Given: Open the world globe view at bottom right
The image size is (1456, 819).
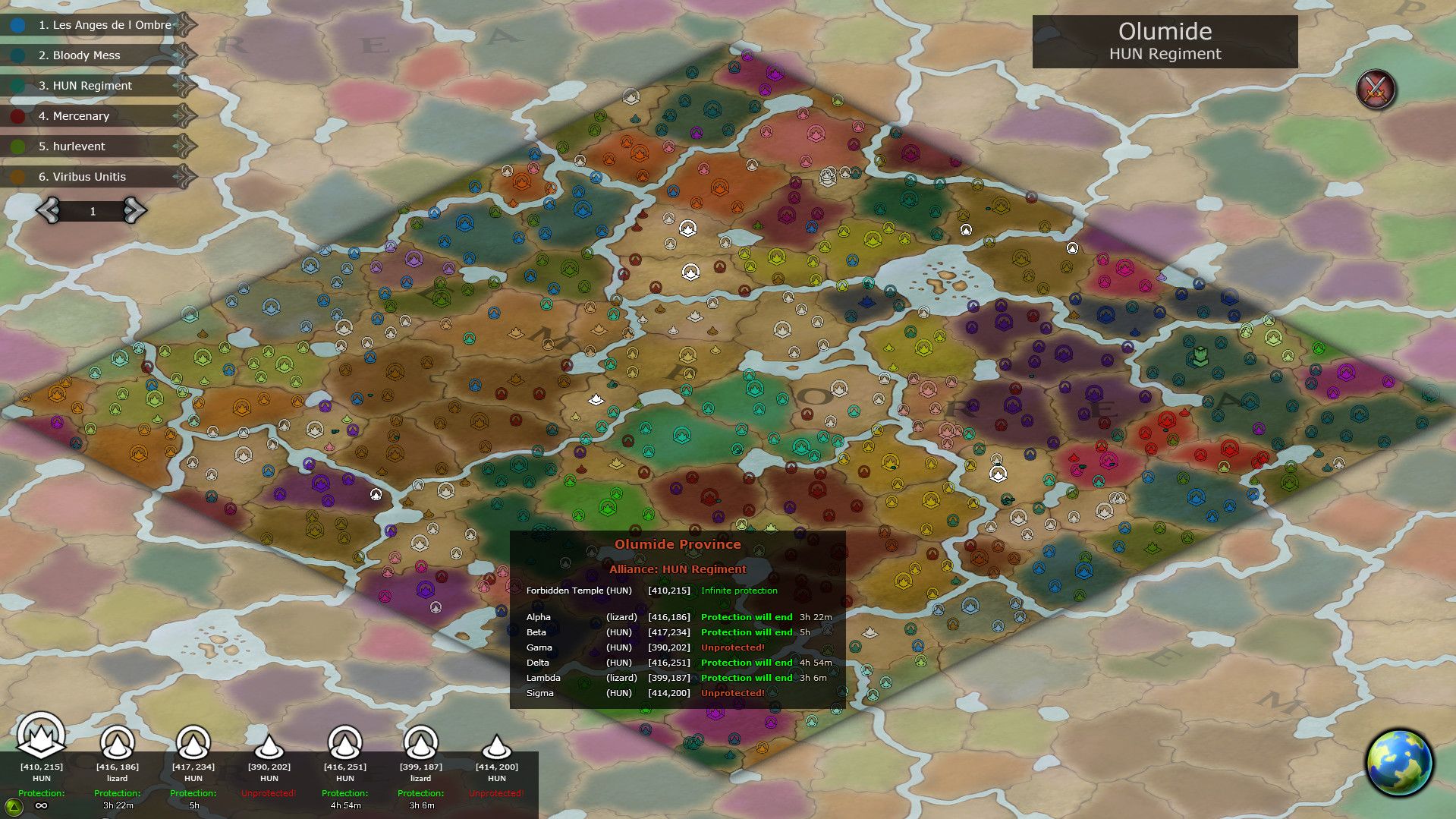Looking at the screenshot, I should (1400, 762).
